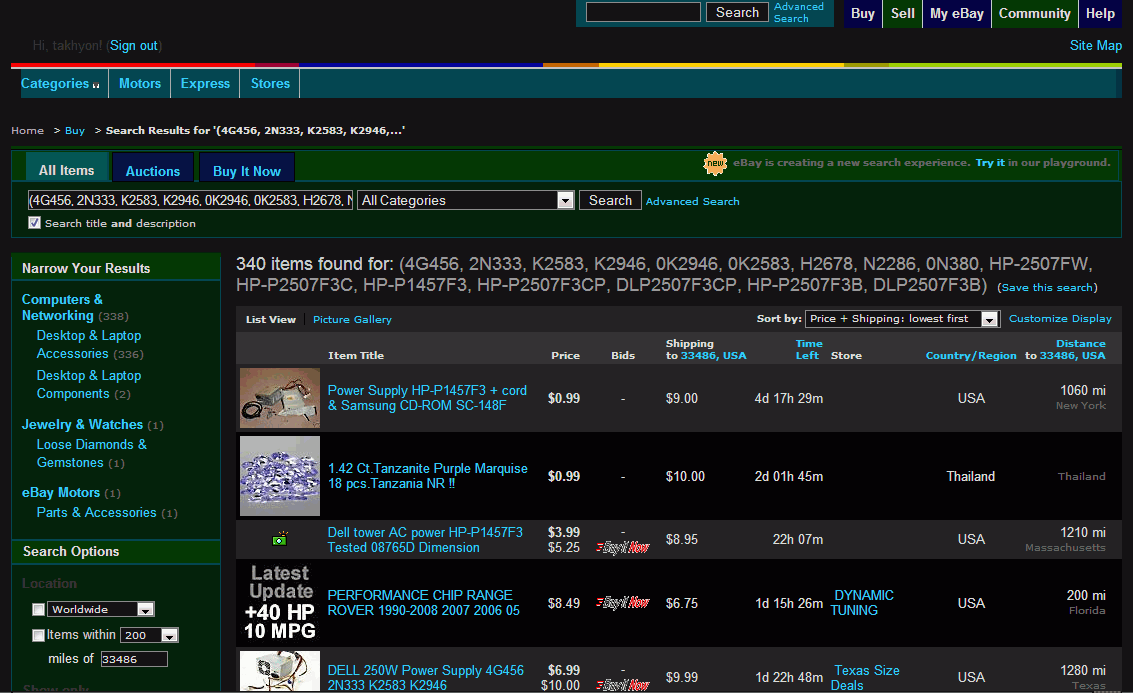Open My eBay top menu
This screenshot has height=693, width=1133.
[x=957, y=13]
